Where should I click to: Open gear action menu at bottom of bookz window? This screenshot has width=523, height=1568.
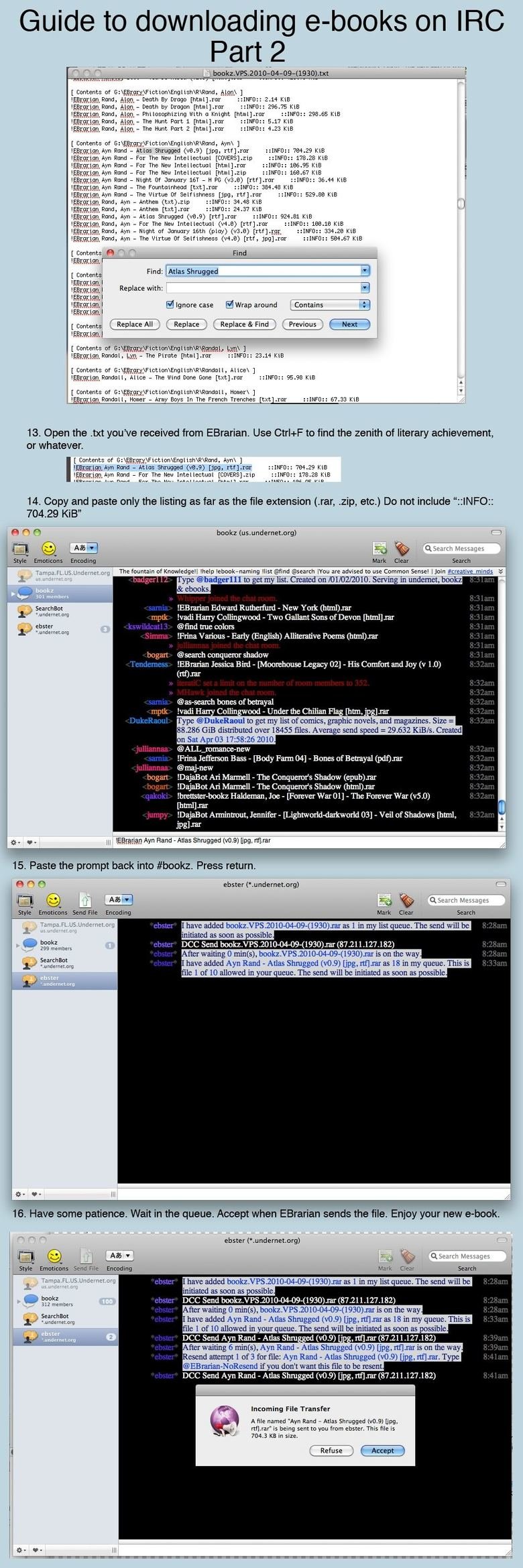coord(15,842)
